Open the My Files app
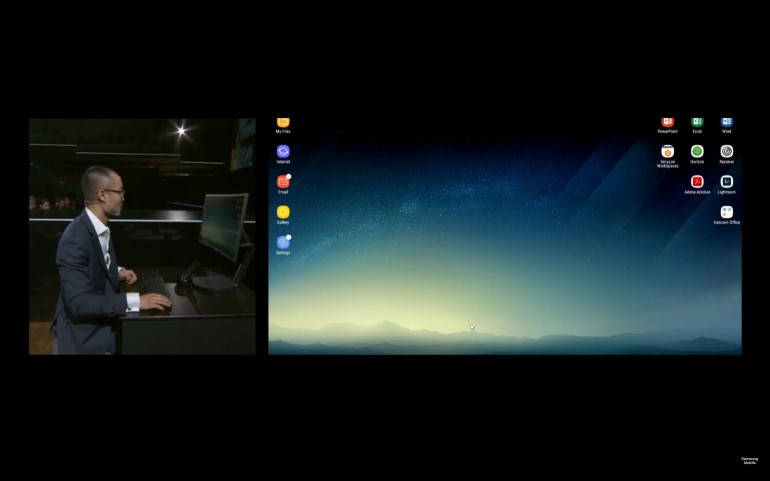Screen dimensions: 770x481 click(283, 123)
